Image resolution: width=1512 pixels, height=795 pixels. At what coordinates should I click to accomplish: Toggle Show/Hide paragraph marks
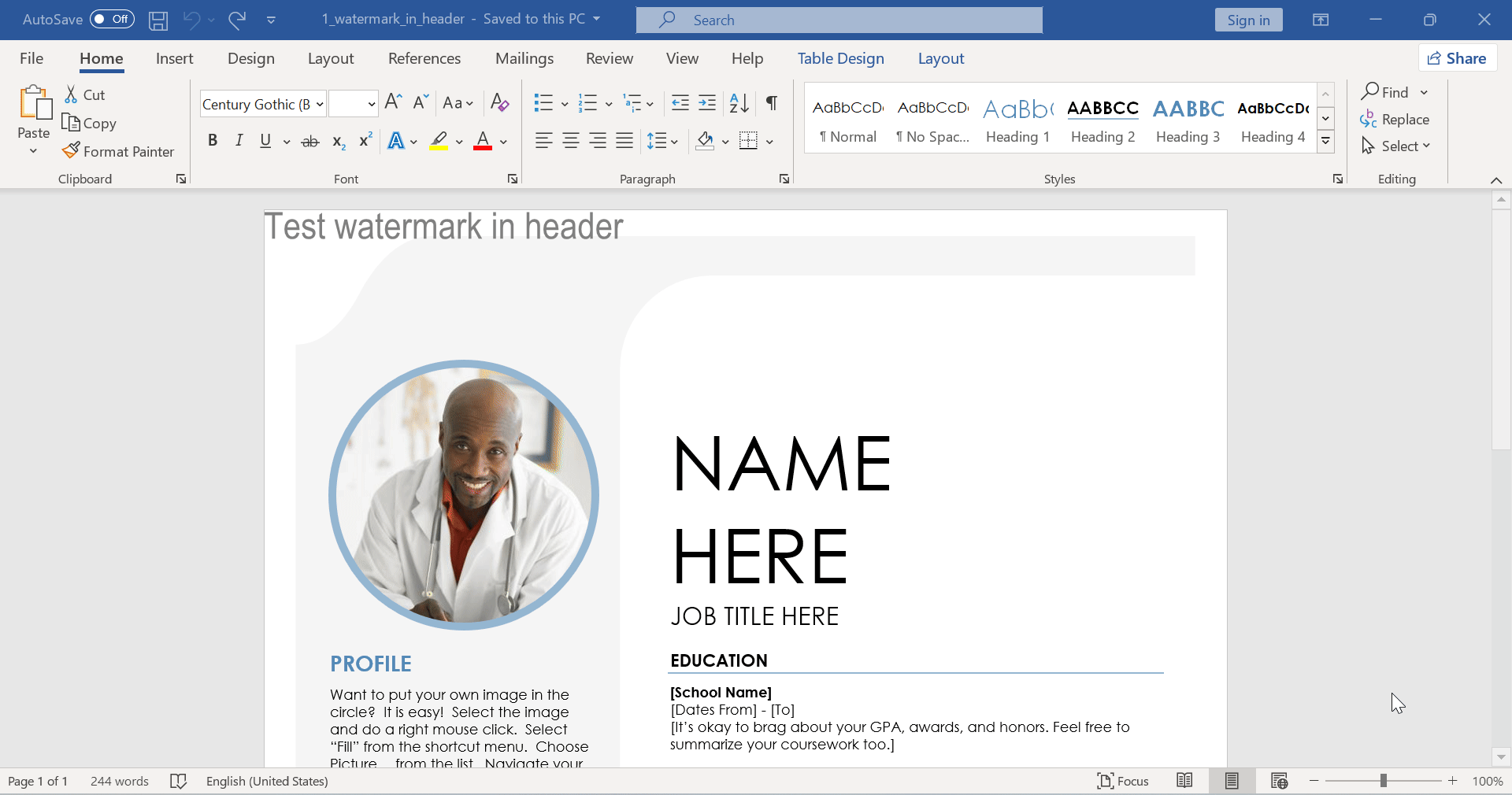click(x=771, y=103)
